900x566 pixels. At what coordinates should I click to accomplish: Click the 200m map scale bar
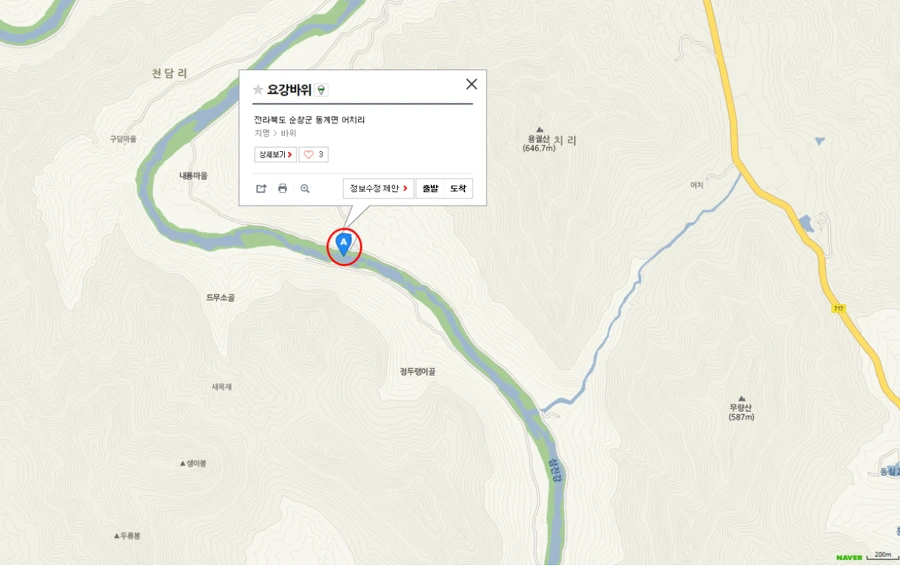[x=883, y=556]
